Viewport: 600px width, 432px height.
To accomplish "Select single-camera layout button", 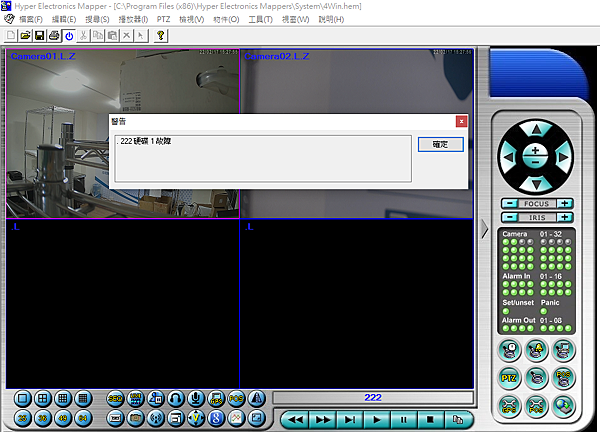I will point(23,399).
